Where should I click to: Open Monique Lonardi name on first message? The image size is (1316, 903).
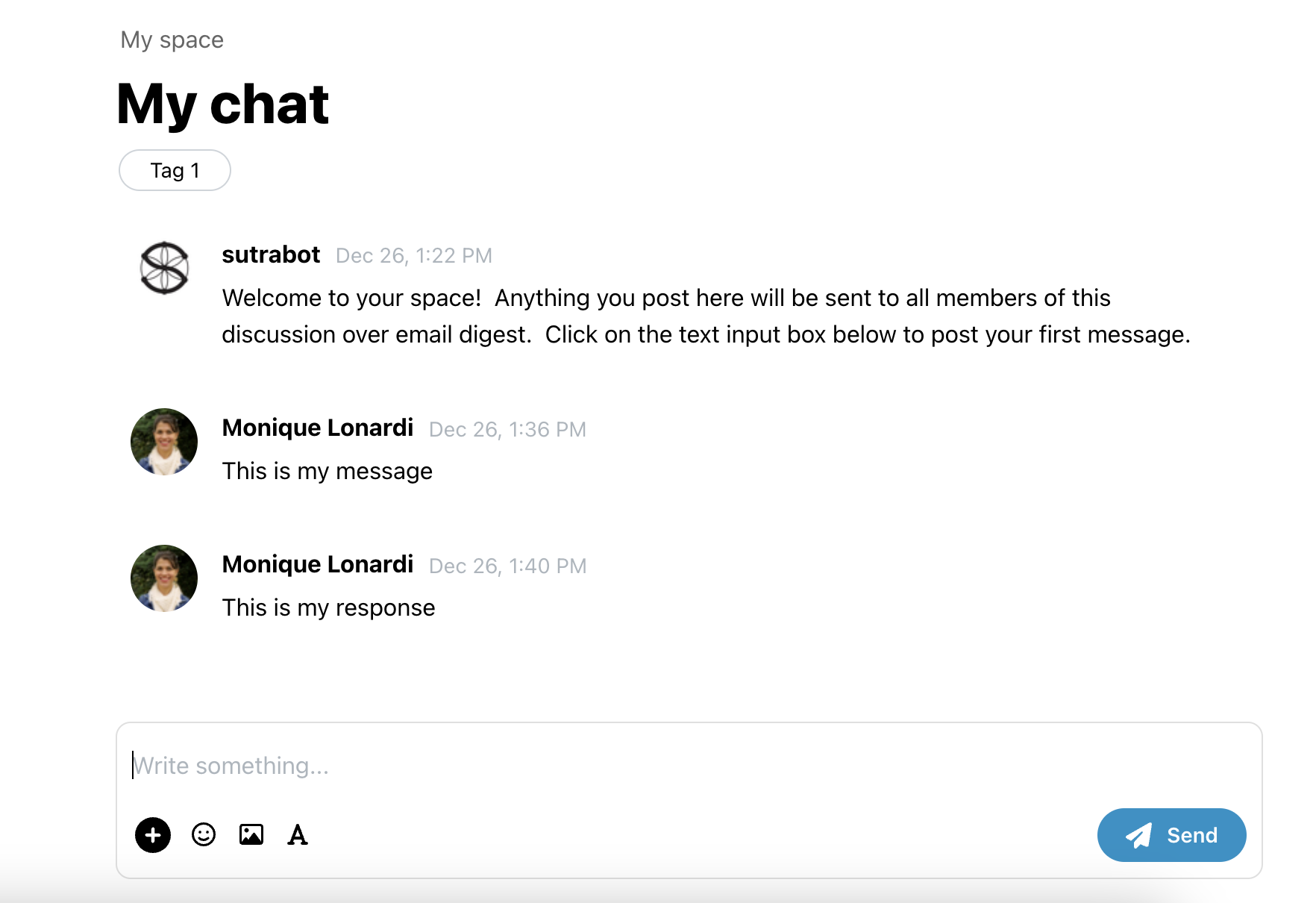click(318, 428)
